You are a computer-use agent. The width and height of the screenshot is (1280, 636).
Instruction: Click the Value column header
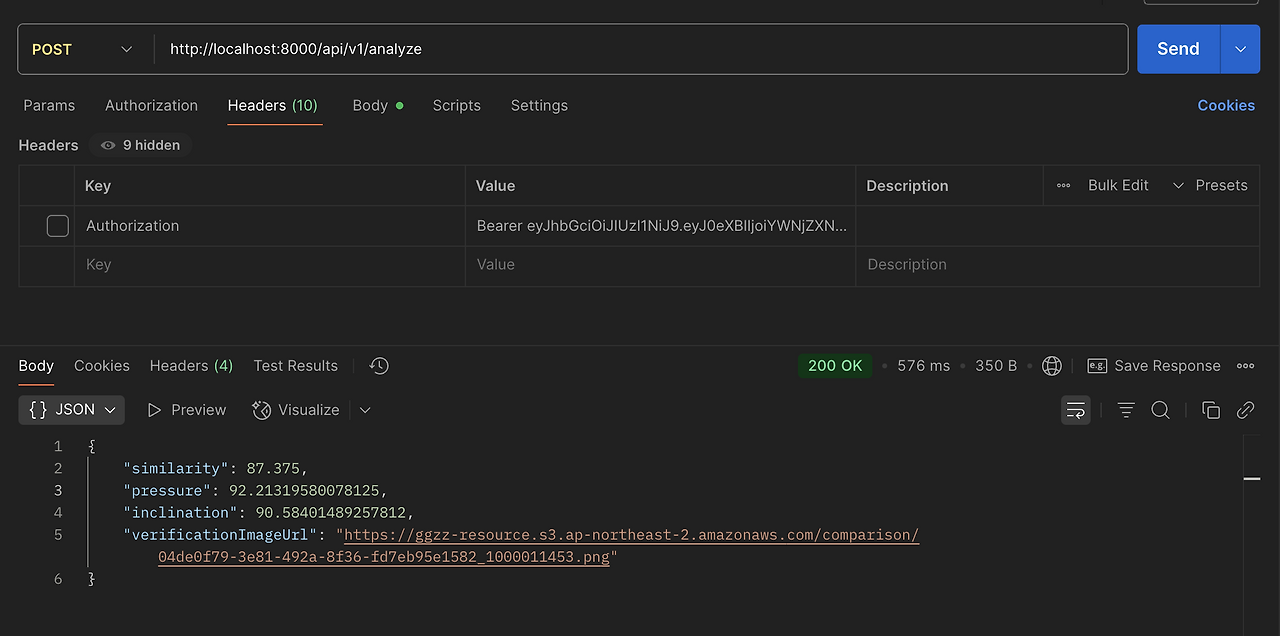tap(495, 186)
